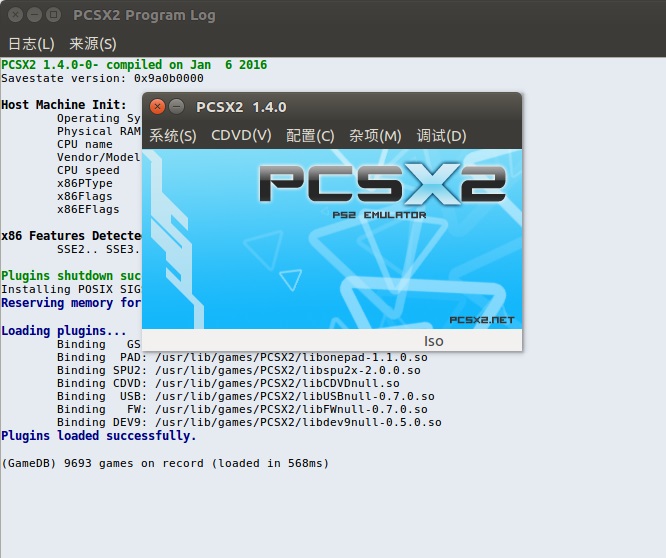666x558 pixels.
Task: Click the 'CPU name' log entry
Action: click(x=85, y=144)
